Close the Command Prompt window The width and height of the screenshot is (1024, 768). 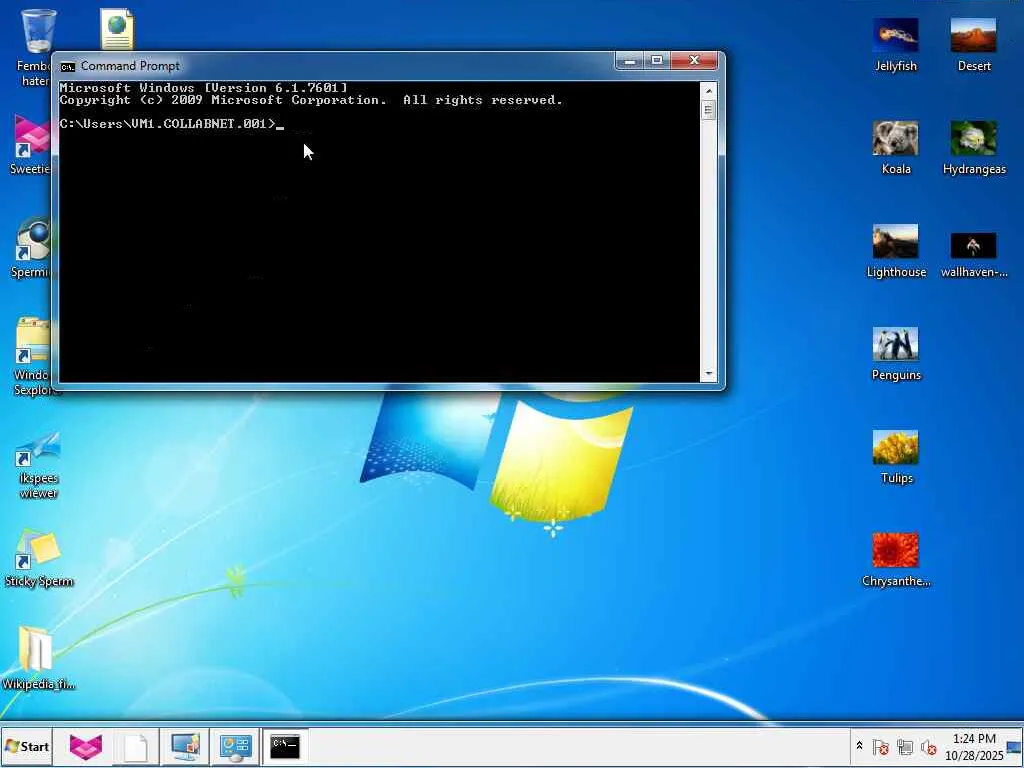[x=694, y=61]
